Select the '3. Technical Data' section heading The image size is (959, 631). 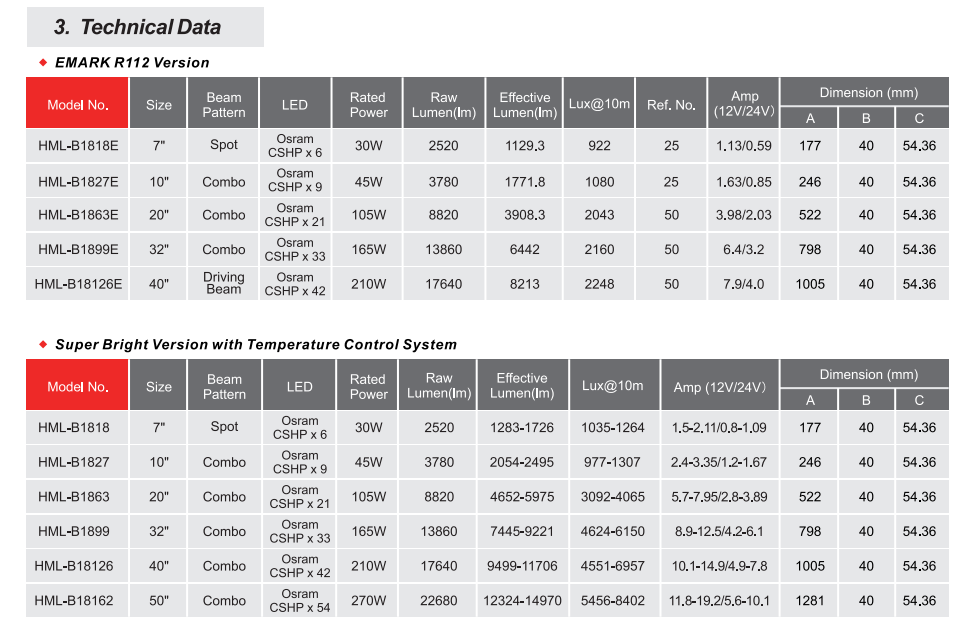(x=137, y=27)
